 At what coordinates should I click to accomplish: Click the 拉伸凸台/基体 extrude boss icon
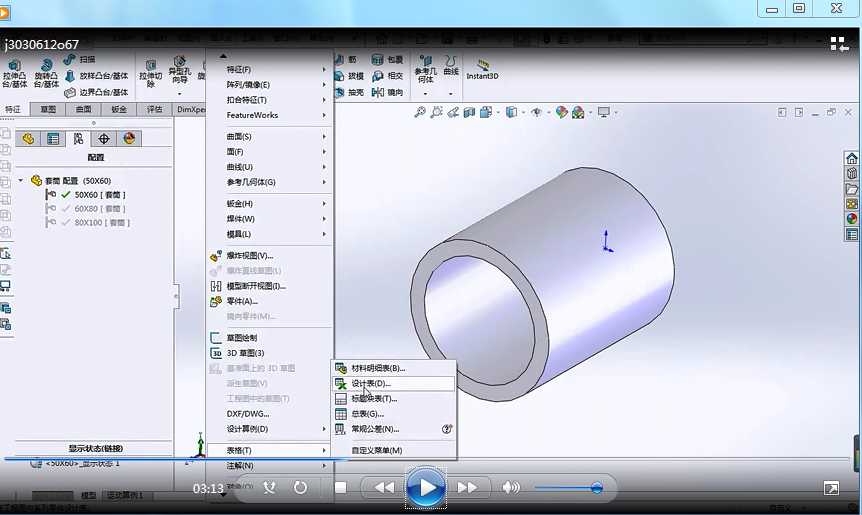tap(14, 66)
